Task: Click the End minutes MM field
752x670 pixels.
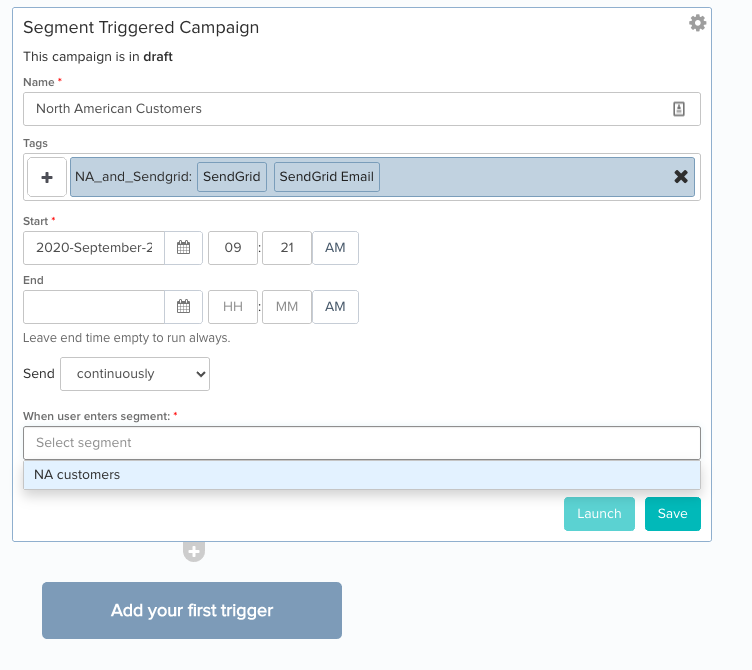Action: coord(287,306)
